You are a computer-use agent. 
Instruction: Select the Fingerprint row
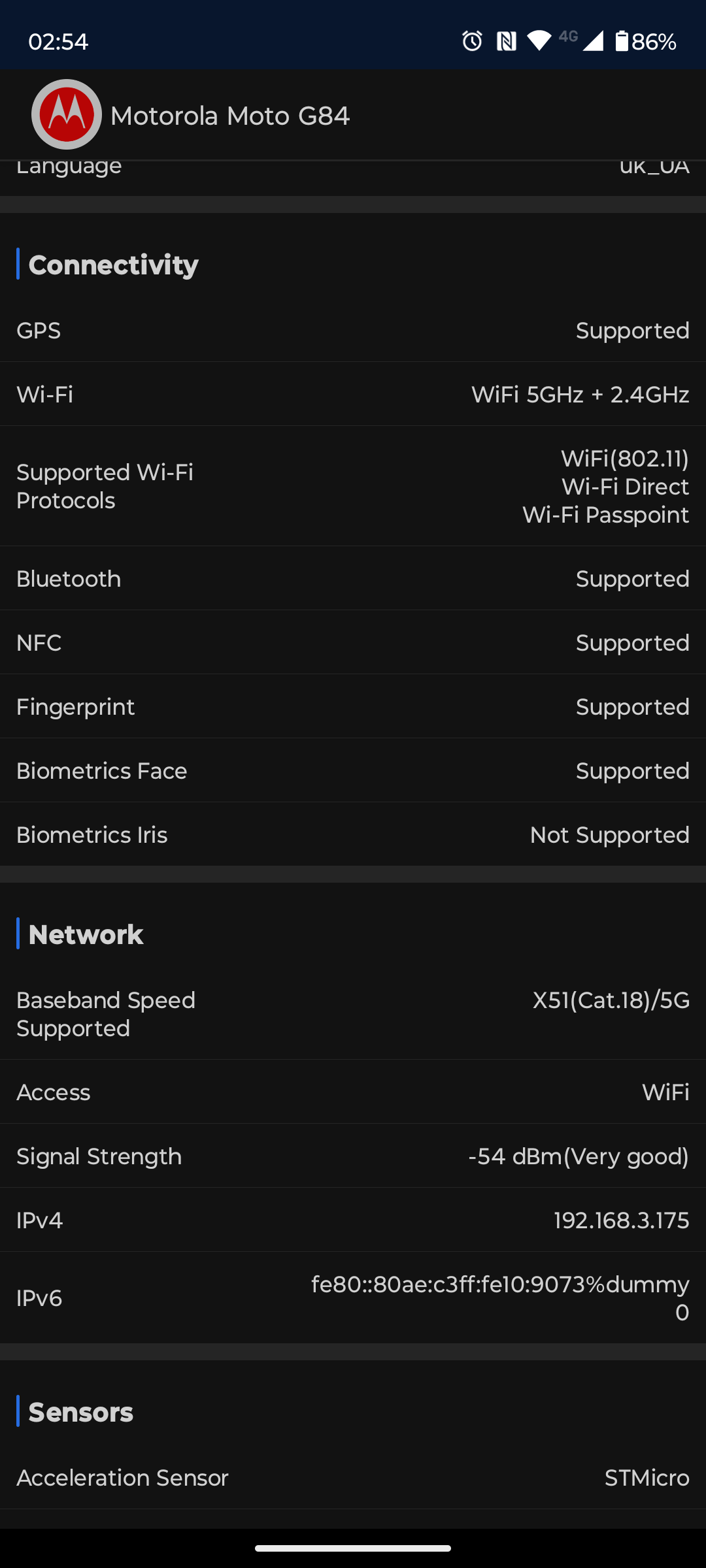[x=353, y=707]
